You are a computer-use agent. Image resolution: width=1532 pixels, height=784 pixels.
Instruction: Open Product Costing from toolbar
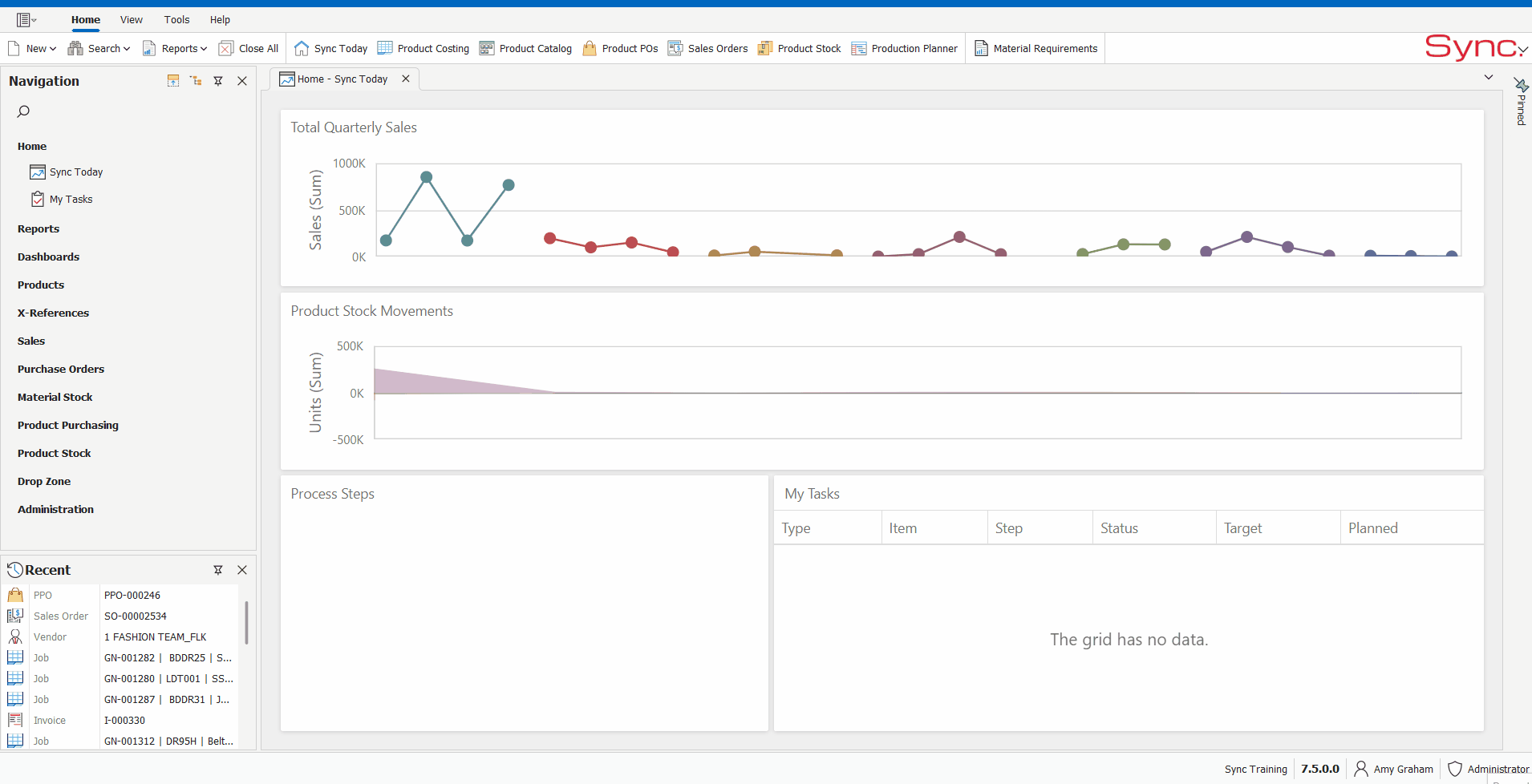(424, 49)
